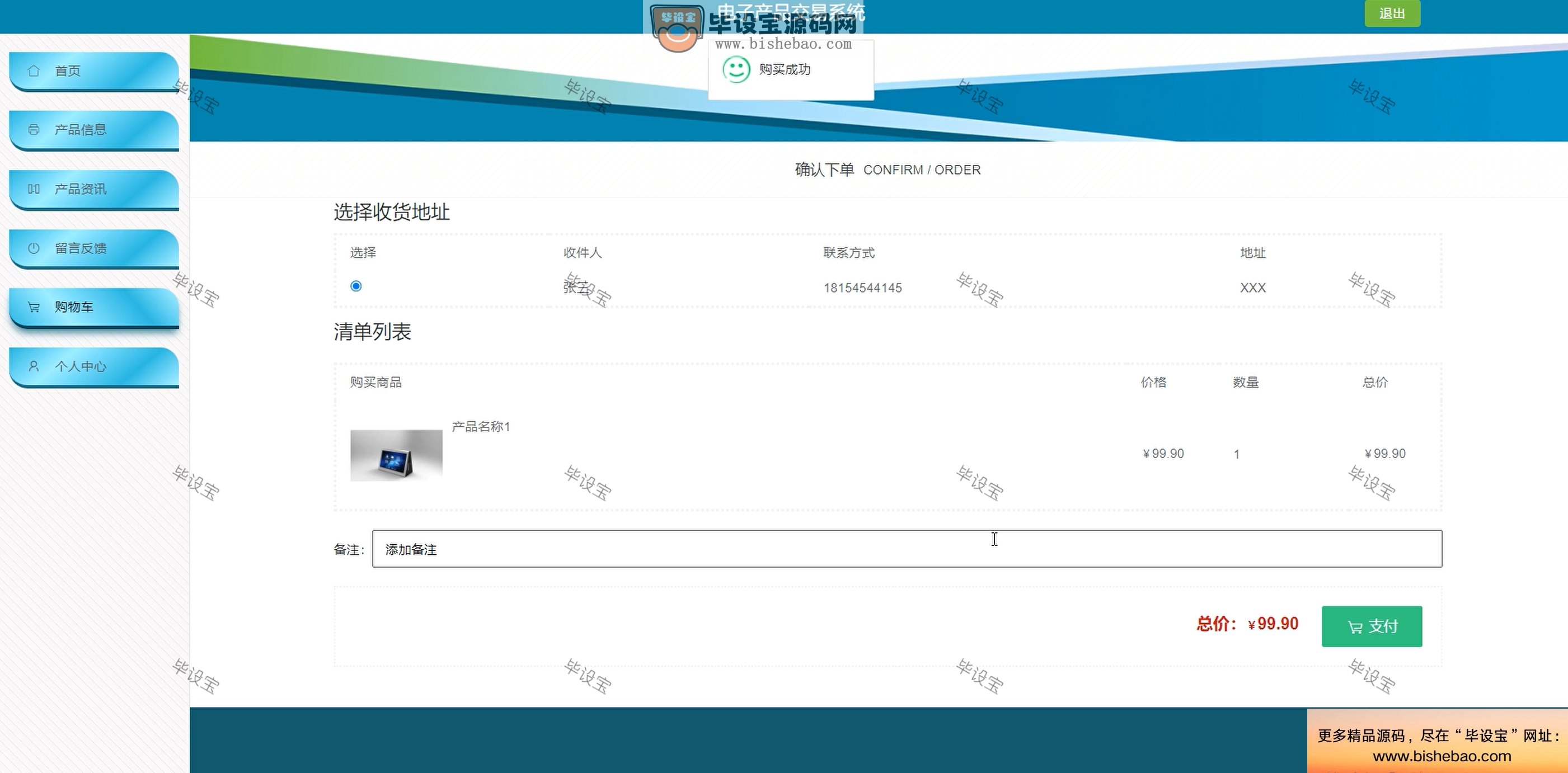The height and width of the screenshot is (773, 1568).
Task: Click the address value XXX
Action: pos(1253,287)
